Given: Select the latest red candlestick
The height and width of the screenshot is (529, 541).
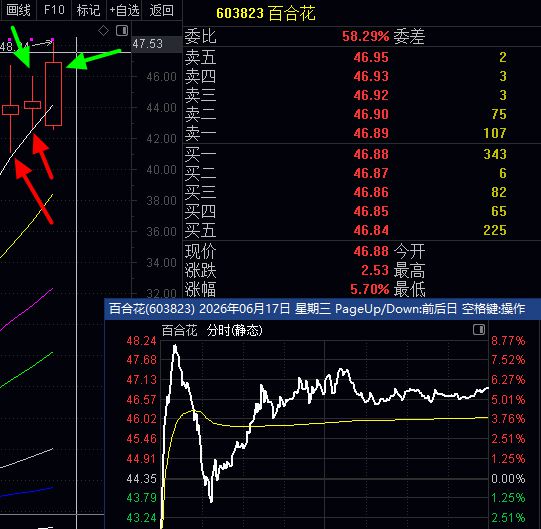Looking at the screenshot, I should point(53,94).
